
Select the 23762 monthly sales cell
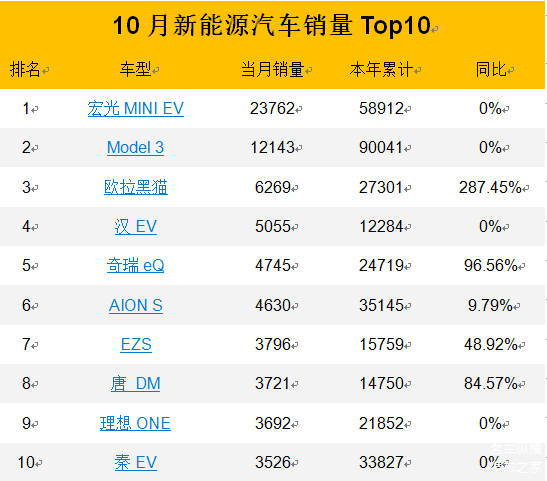(x=272, y=108)
